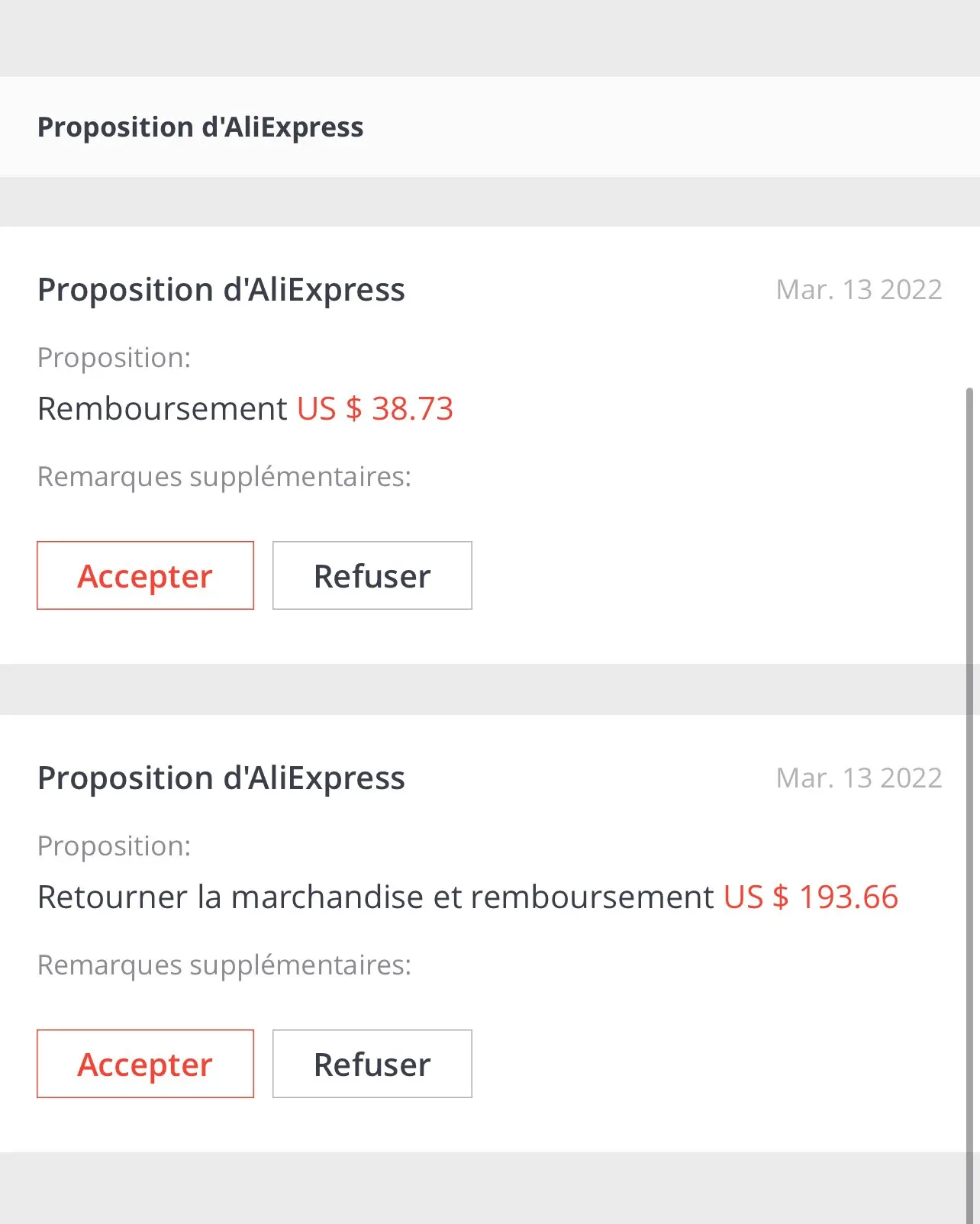Click the Remboursement text in the first proposal
The width and height of the screenshot is (980, 1224).
162,409
